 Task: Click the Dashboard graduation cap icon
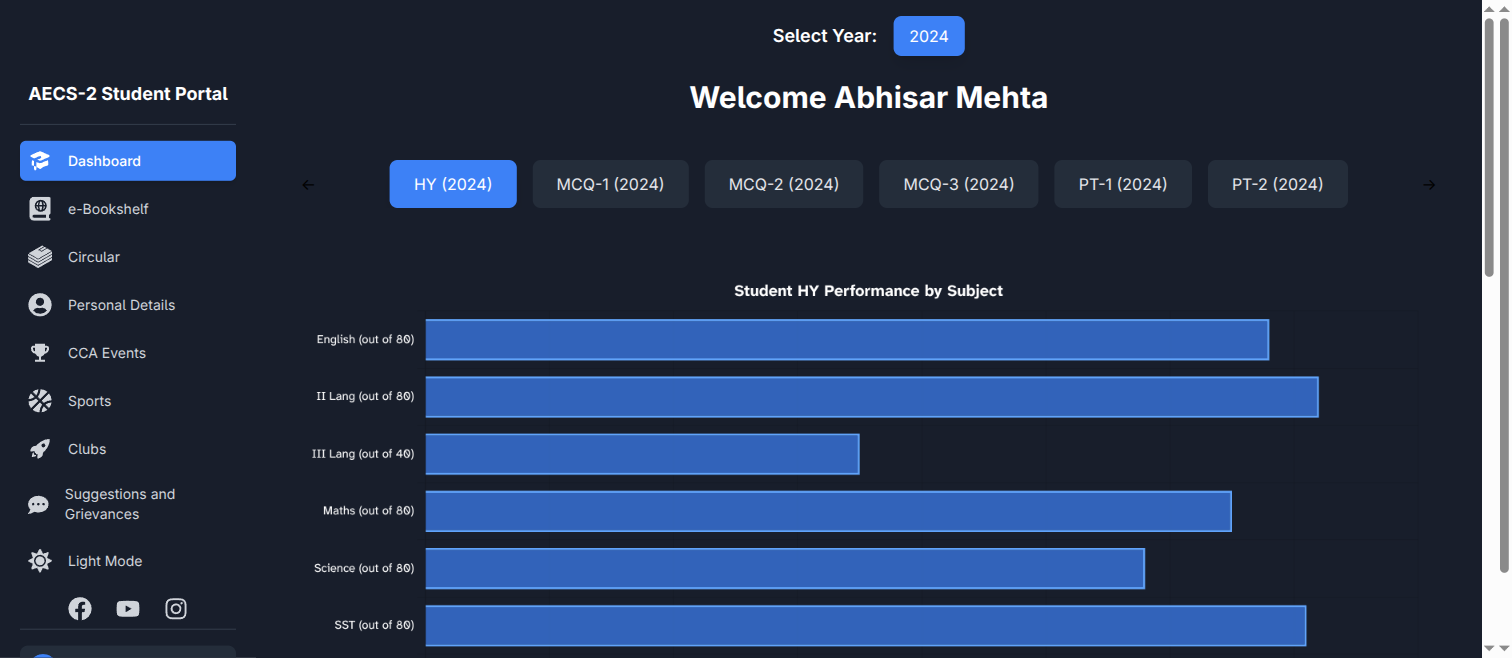pos(40,161)
